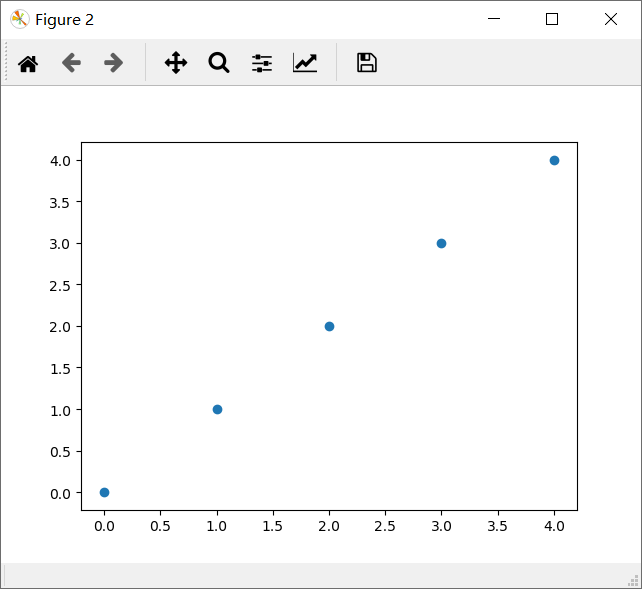The image size is (642, 589).
Task: Select the Zoom to rectangle tool
Action: tap(219, 63)
